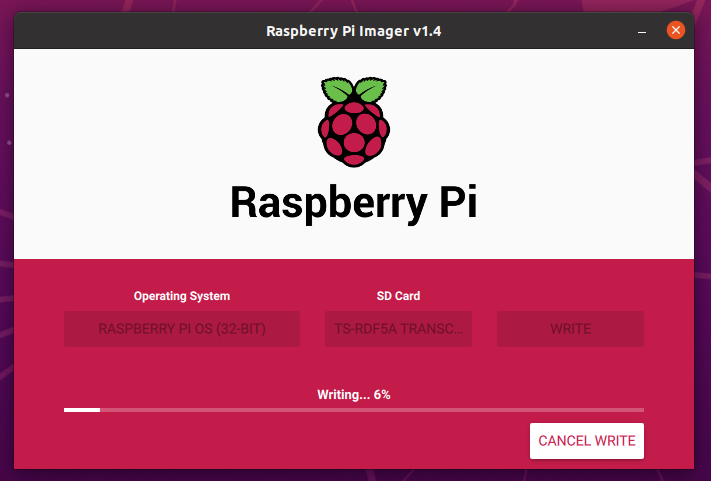Click the large "Raspberry Pi" heading
The image size is (711, 481).
click(354, 203)
